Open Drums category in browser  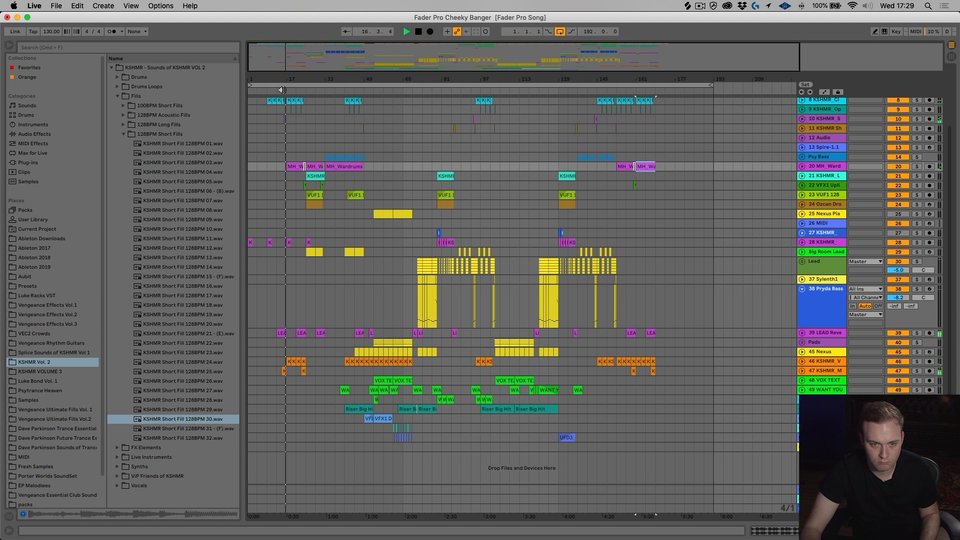(26, 115)
